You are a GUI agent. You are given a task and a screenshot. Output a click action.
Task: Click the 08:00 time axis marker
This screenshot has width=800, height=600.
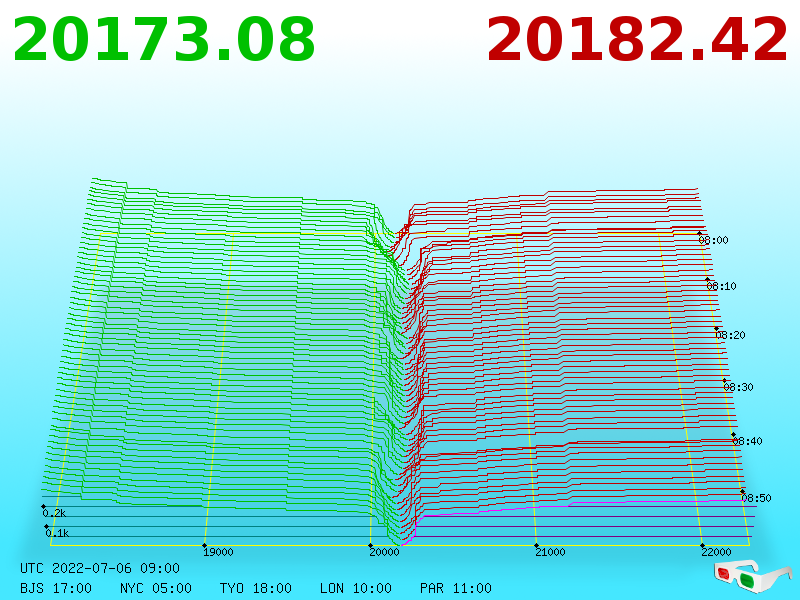tap(713, 240)
